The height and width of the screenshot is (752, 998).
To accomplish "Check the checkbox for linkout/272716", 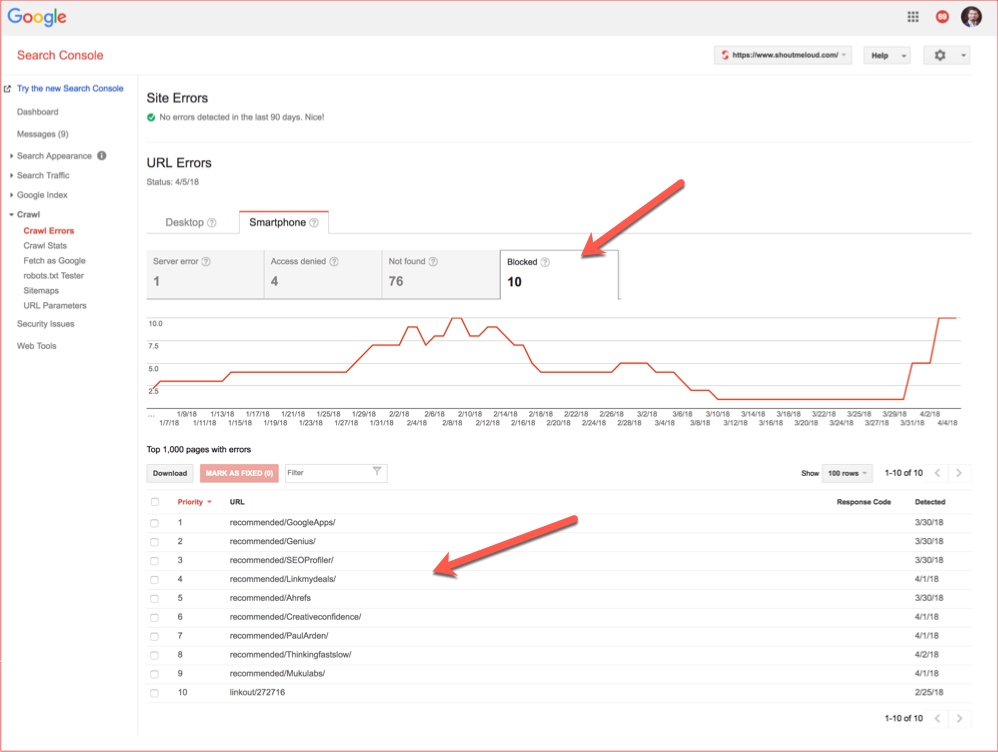I will 155,691.
